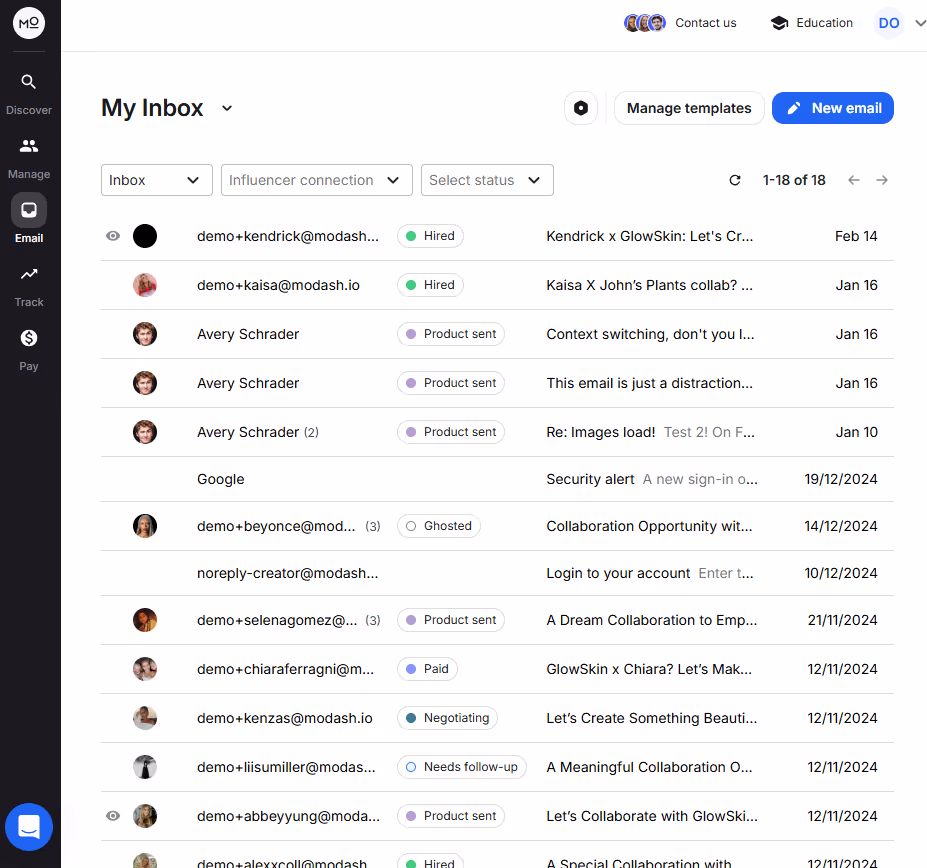Image resolution: width=927 pixels, height=868 pixels.
Task: Open the Select status dropdown
Action: point(487,180)
